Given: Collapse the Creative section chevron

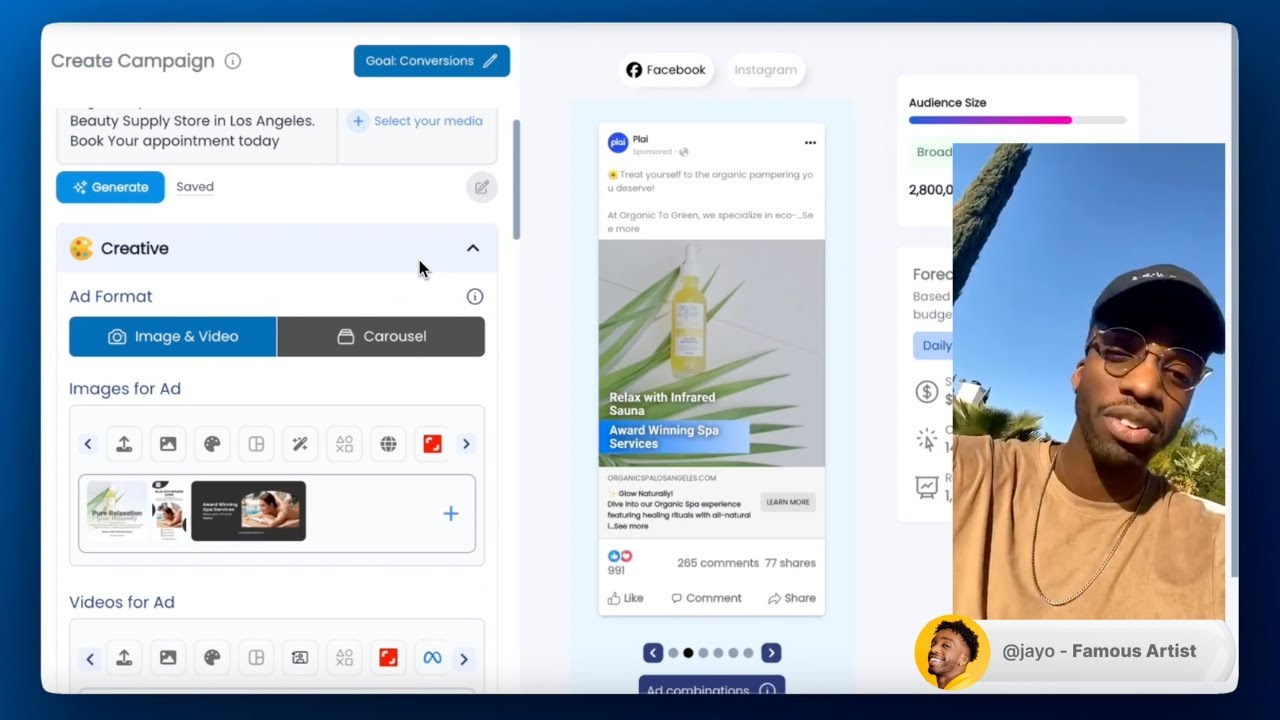Looking at the screenshot, I should (473, 248).
